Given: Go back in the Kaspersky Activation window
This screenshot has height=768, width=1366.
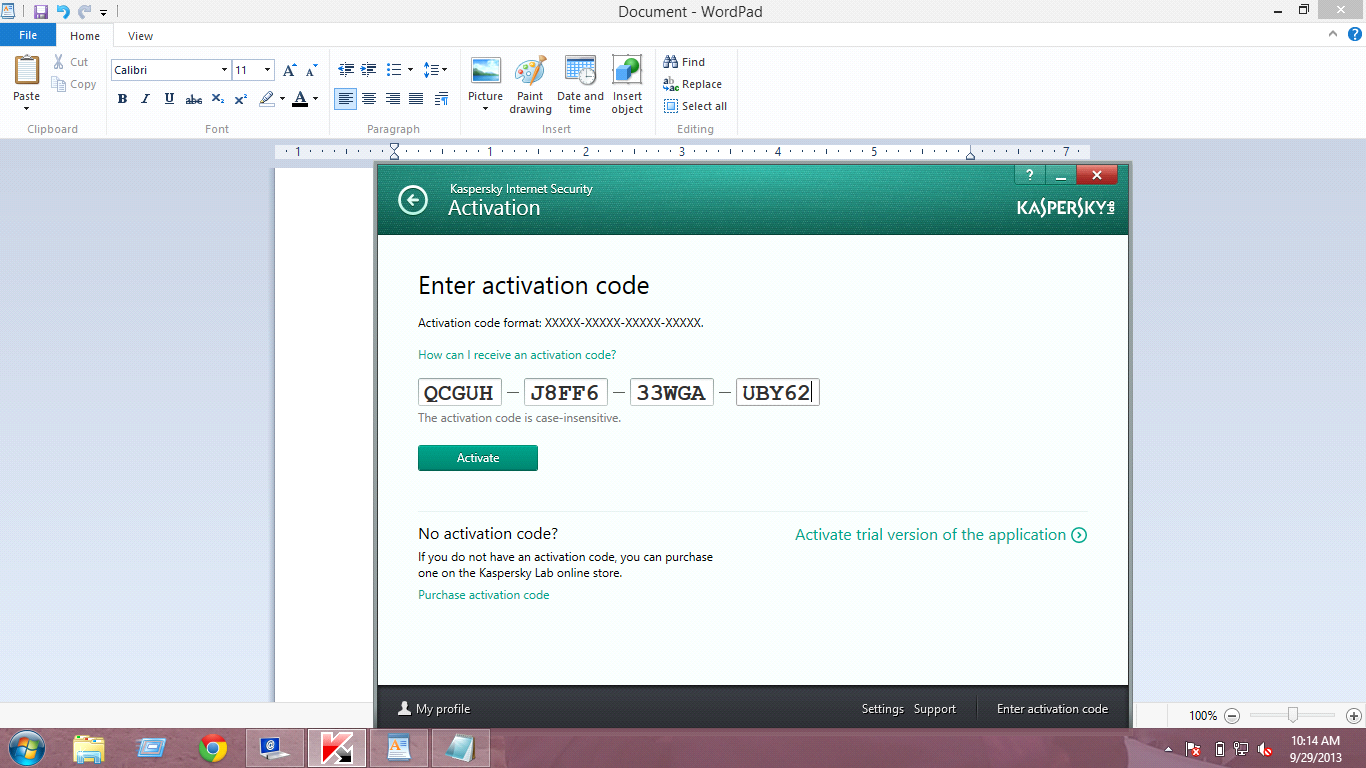Looking at the screenshot, I should click(x=412, y=200).
